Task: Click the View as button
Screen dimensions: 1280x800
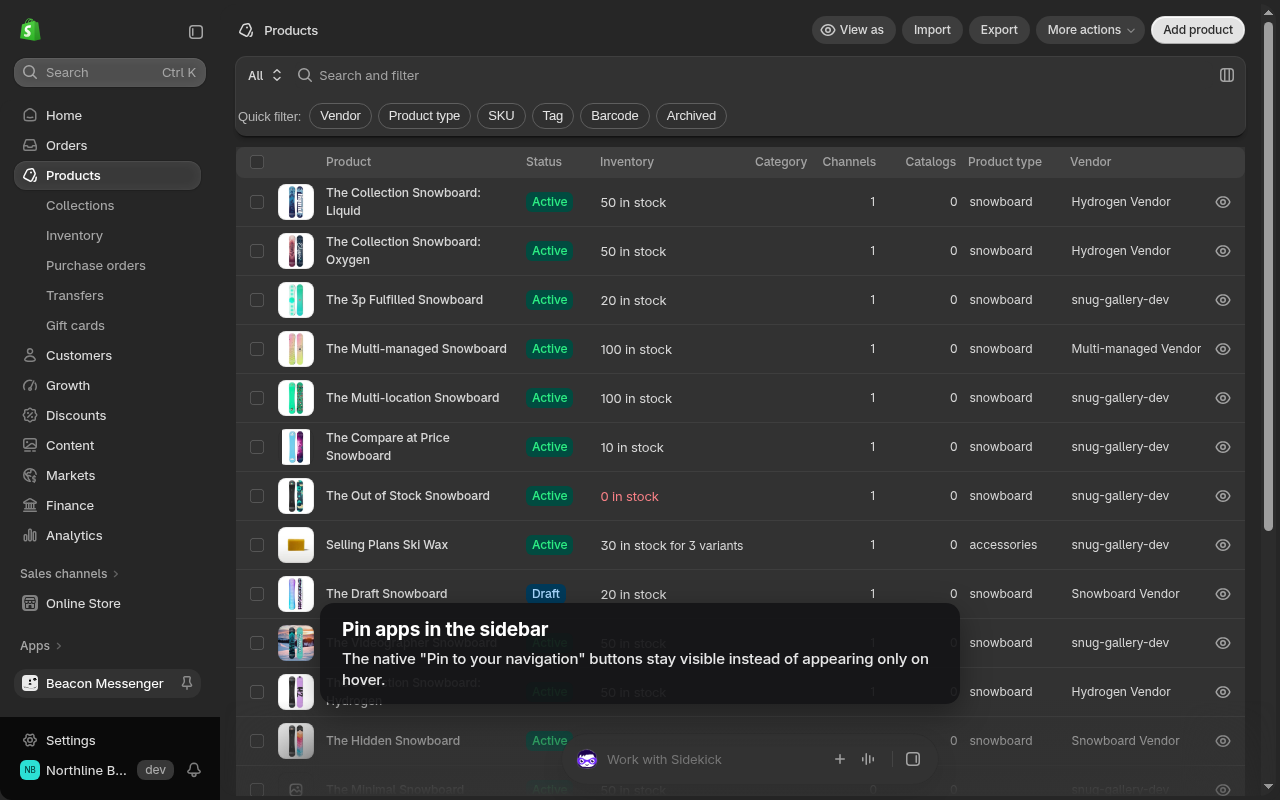Action: pos(853,30)
